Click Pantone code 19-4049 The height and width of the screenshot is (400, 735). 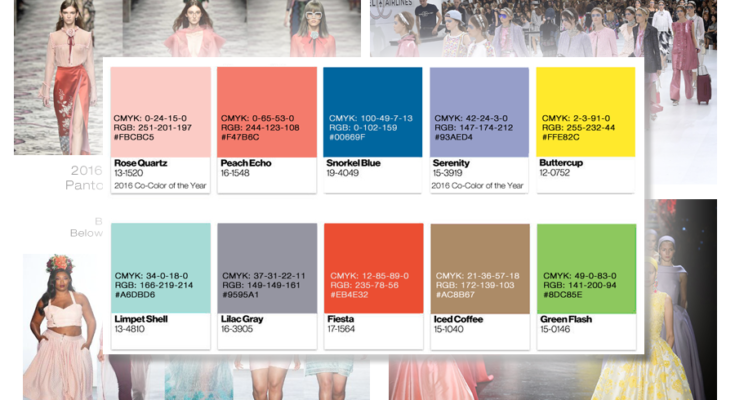point(342,173)
